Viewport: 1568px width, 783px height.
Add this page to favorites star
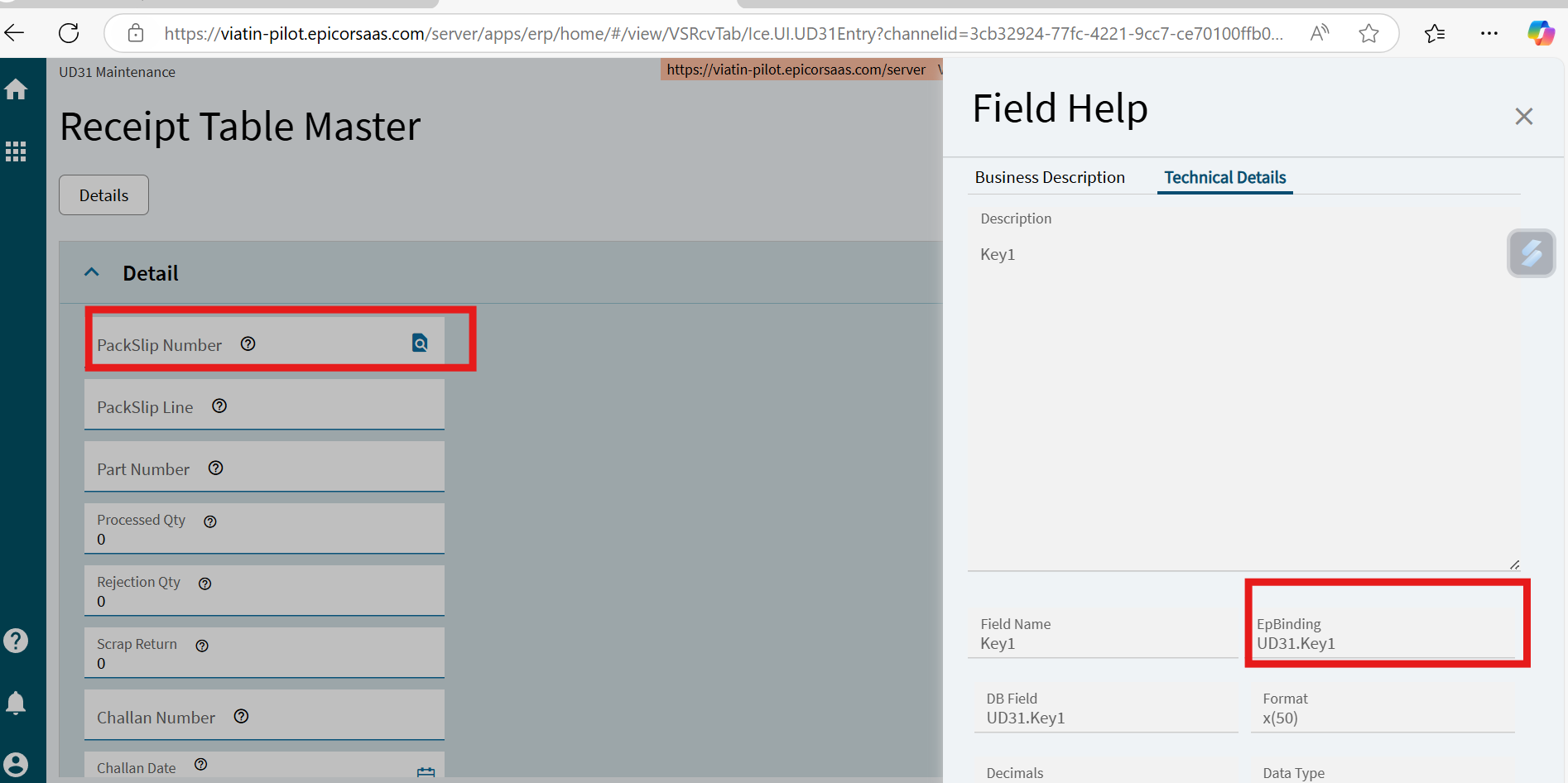[1368, 33]
